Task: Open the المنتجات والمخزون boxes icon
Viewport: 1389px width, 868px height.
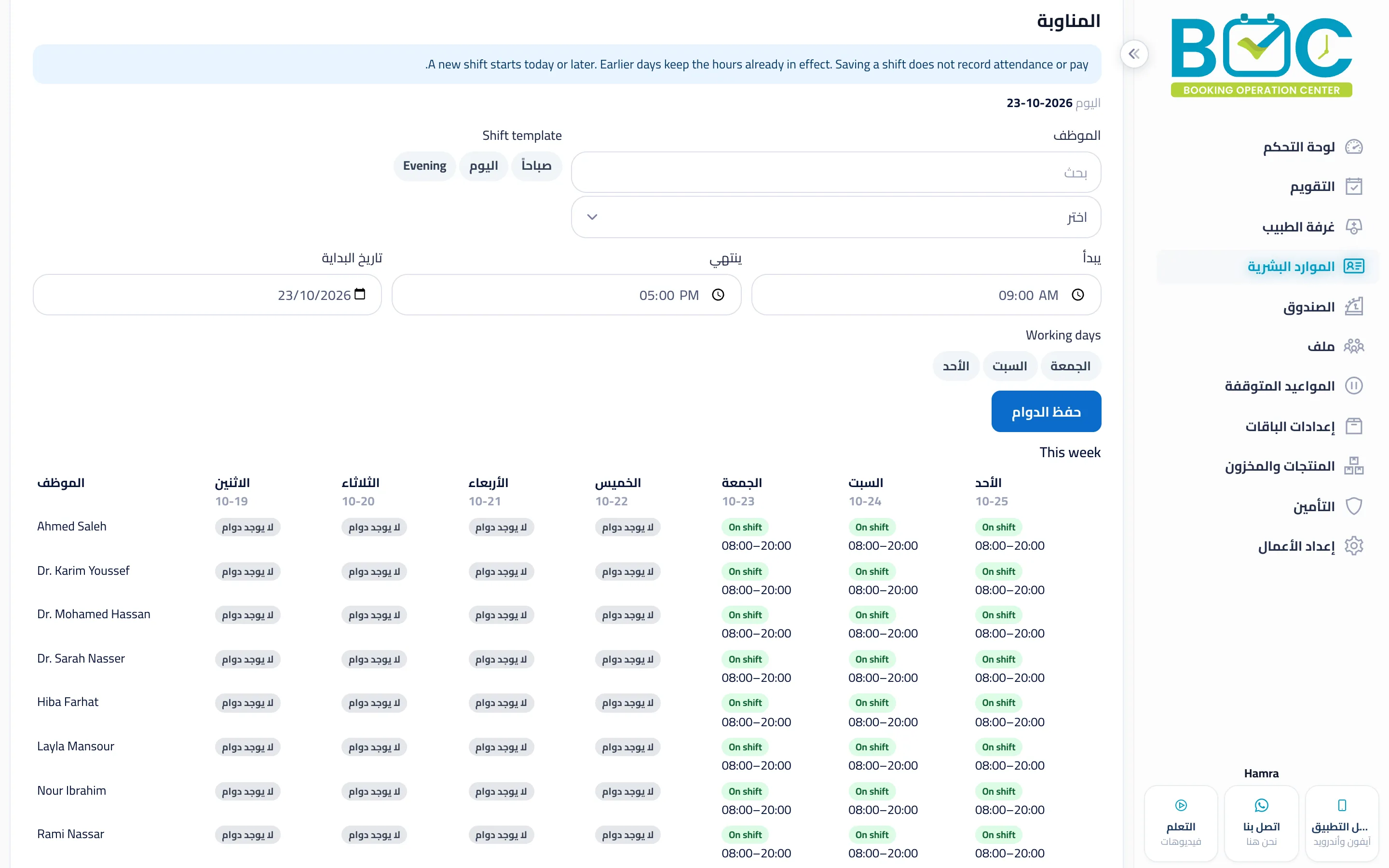Action: pos(1354,465)
